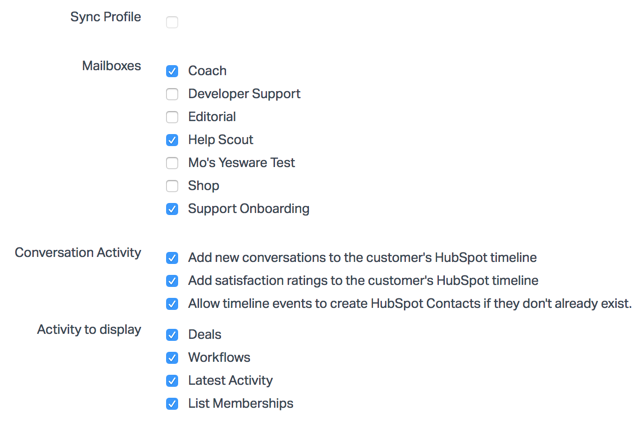Image resolution: width=644 pixels, height=421 pixels.
Task: Toggle the add new conversations checkbox
Action: pos(172,258)
